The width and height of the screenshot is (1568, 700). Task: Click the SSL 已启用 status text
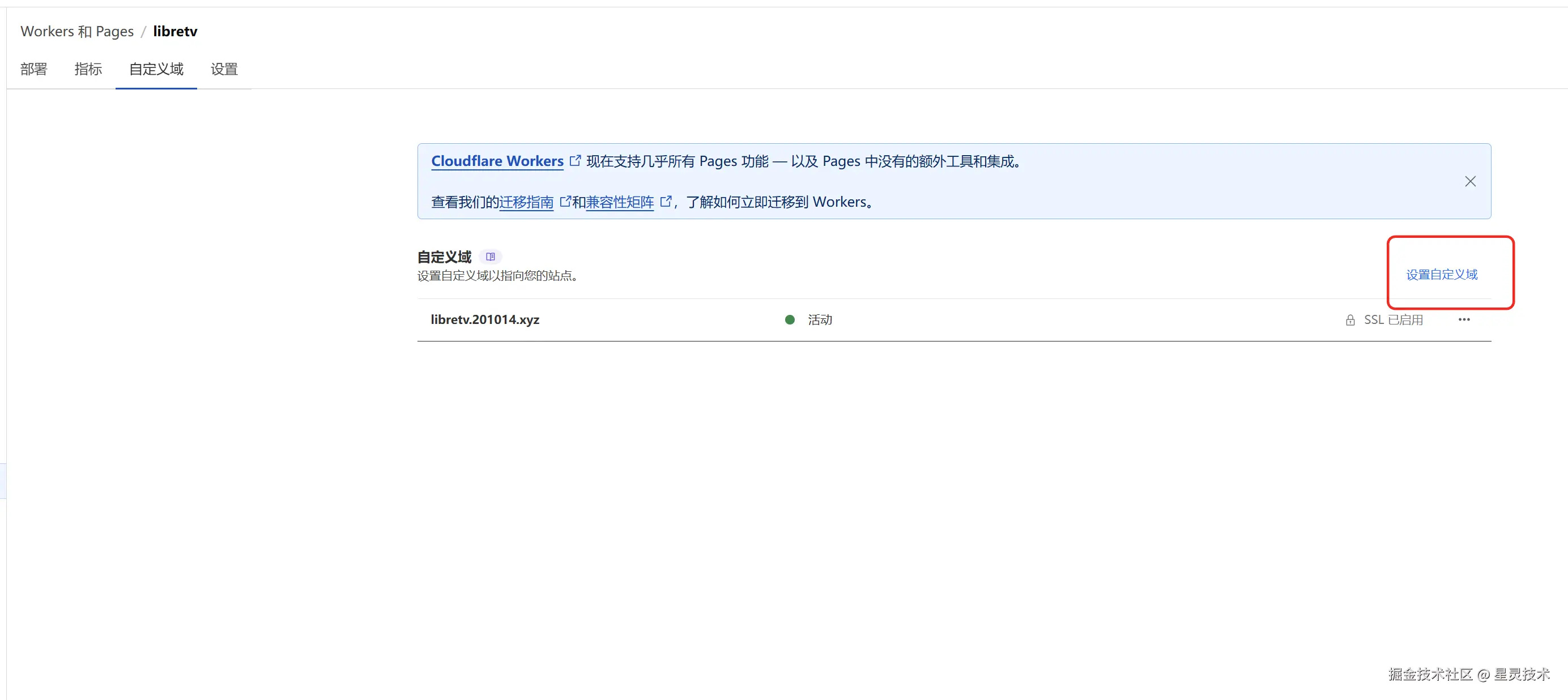point(1393,320)
